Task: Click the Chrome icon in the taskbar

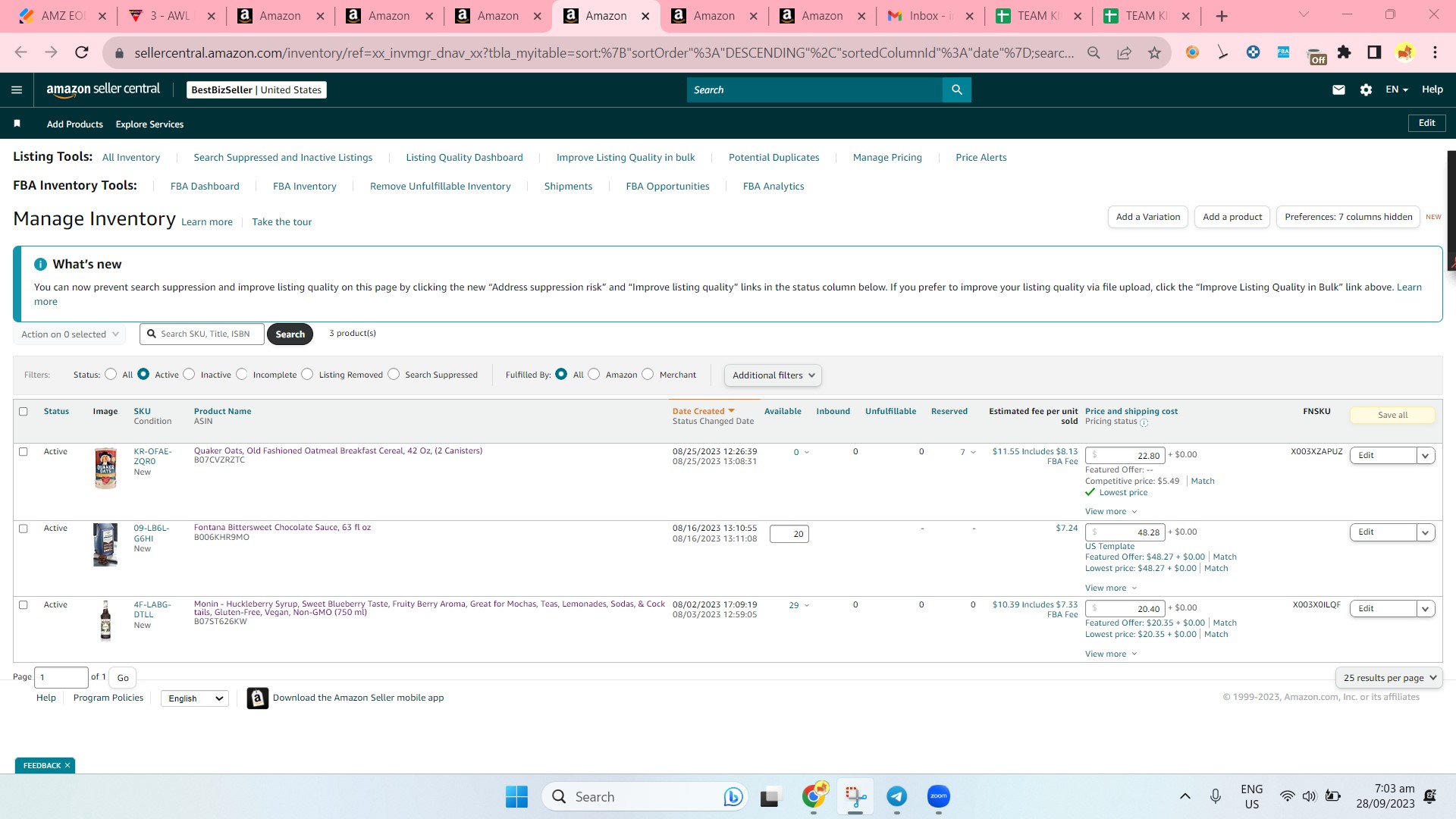Action: [814, 796]
